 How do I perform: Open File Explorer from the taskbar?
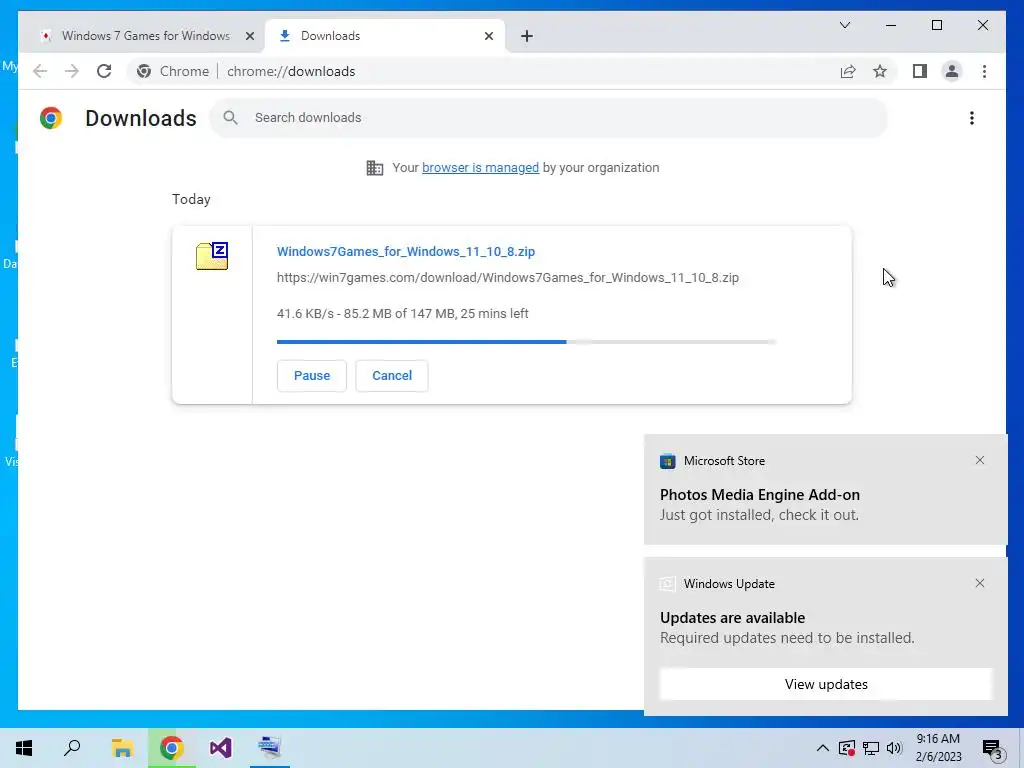122,748
